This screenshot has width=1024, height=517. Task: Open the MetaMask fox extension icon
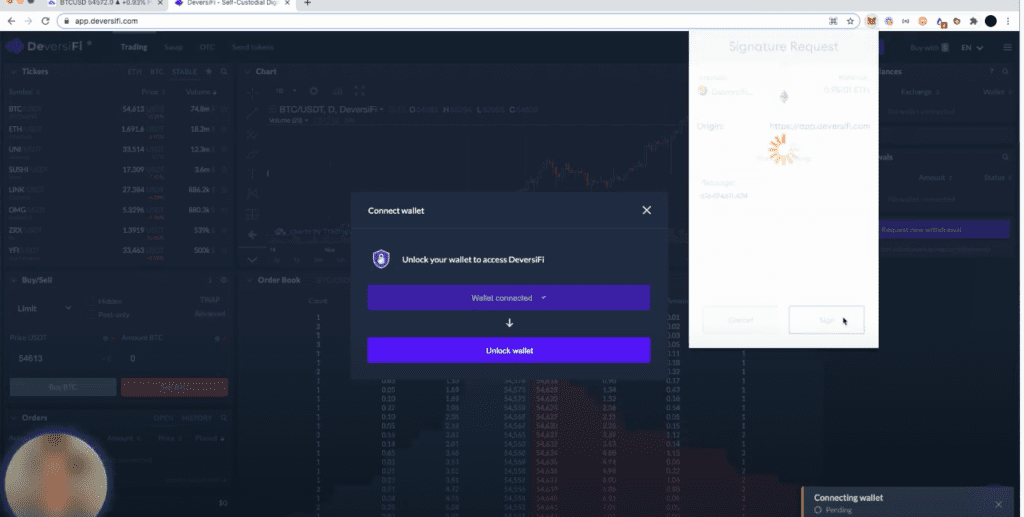871,21
